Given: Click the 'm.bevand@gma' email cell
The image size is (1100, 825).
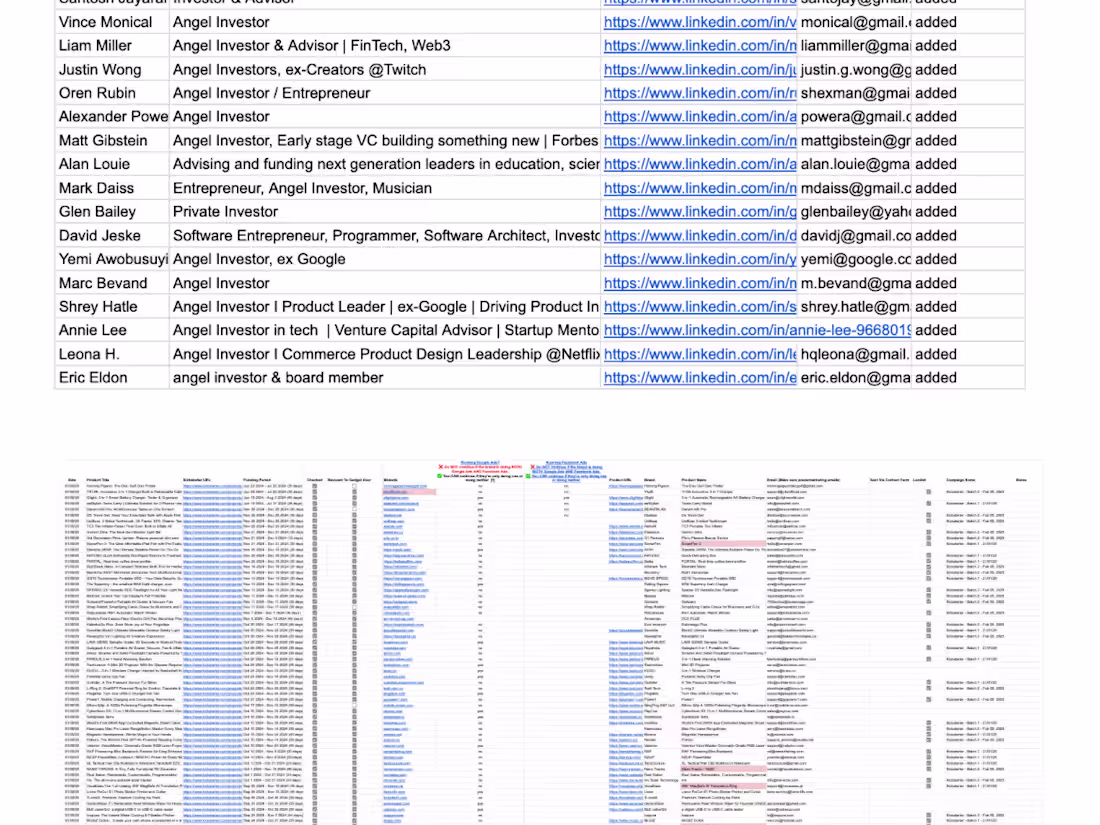Looking at the screenshot, I should tap(854, 283).
